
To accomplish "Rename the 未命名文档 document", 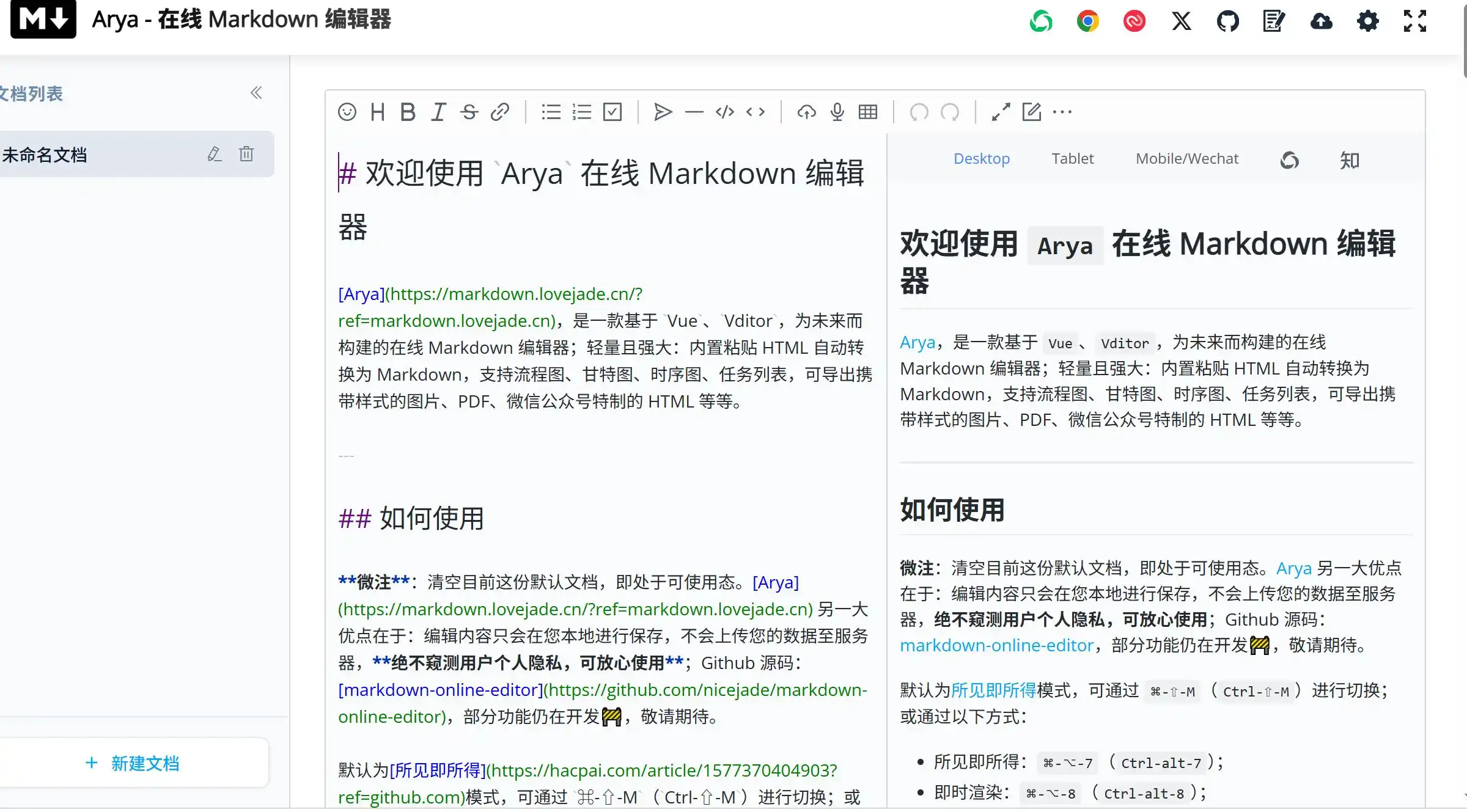I will (214, 154).
